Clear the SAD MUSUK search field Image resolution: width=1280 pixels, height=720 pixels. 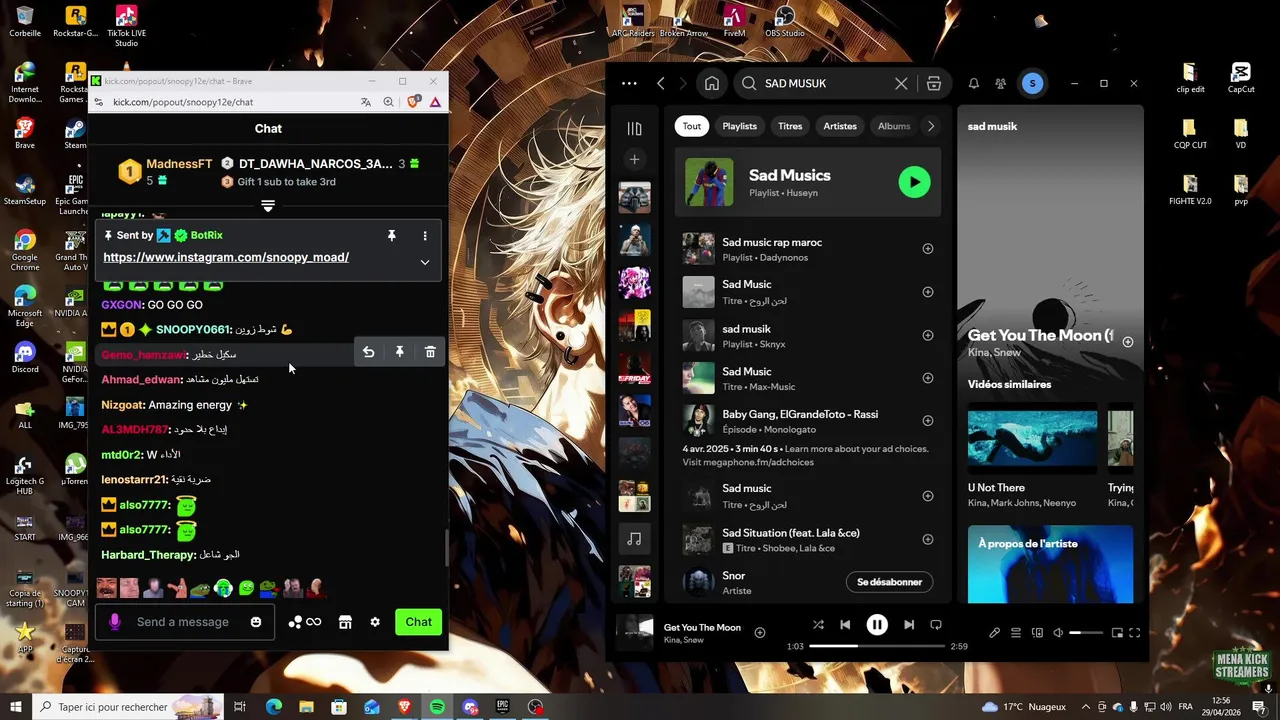[x=901, y=84]
